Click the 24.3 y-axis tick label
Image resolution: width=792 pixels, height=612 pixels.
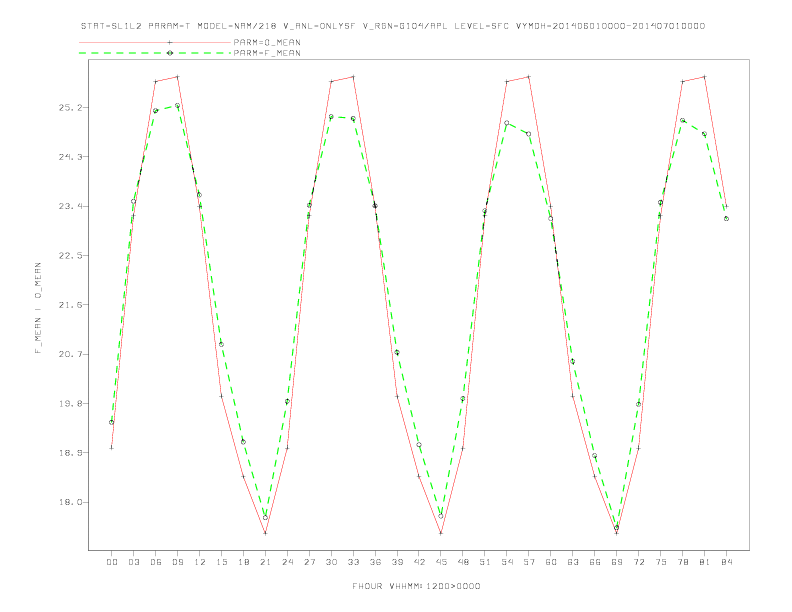pyautogui.click(x=70, y=157)
